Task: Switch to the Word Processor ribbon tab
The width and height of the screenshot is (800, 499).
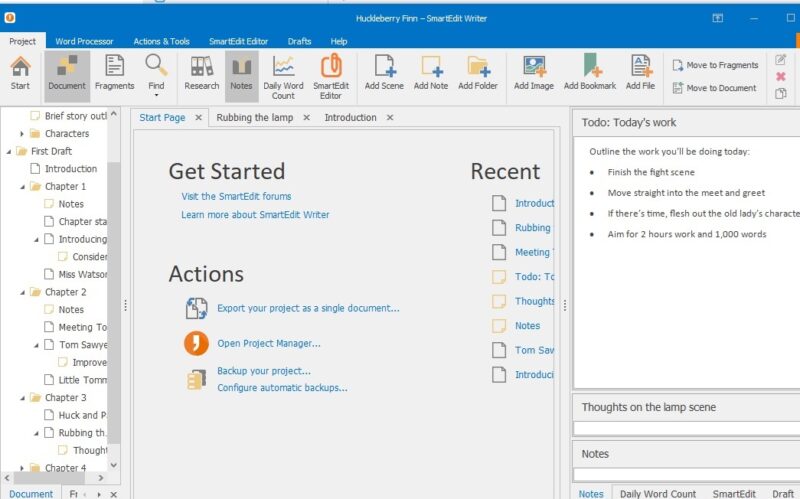Action: tap(84, 41)
